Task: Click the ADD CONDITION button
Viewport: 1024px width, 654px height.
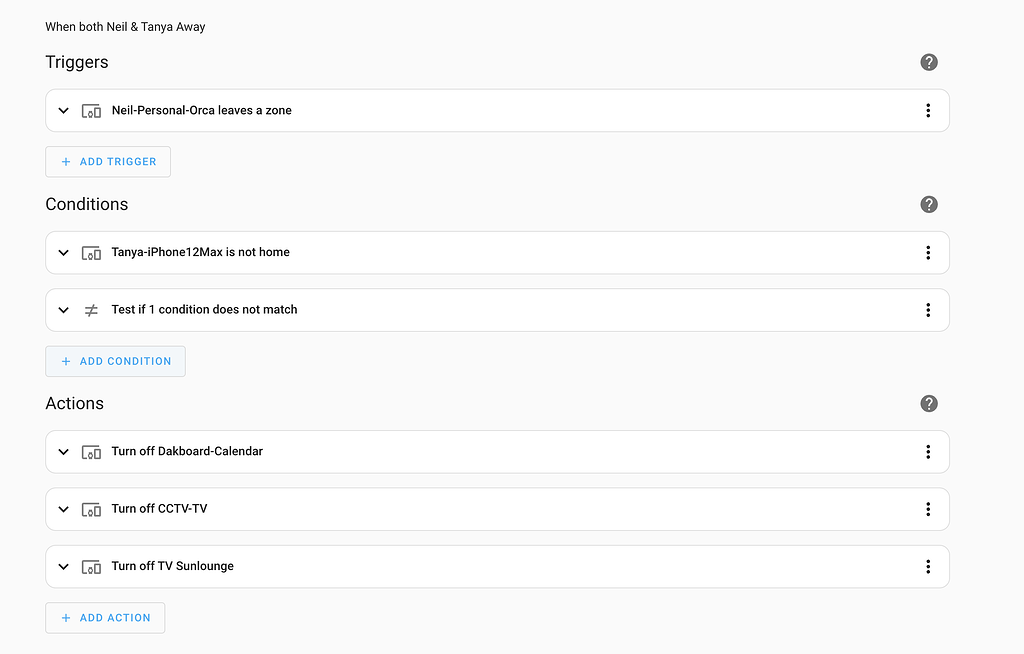Action: (x=115, y=361)
